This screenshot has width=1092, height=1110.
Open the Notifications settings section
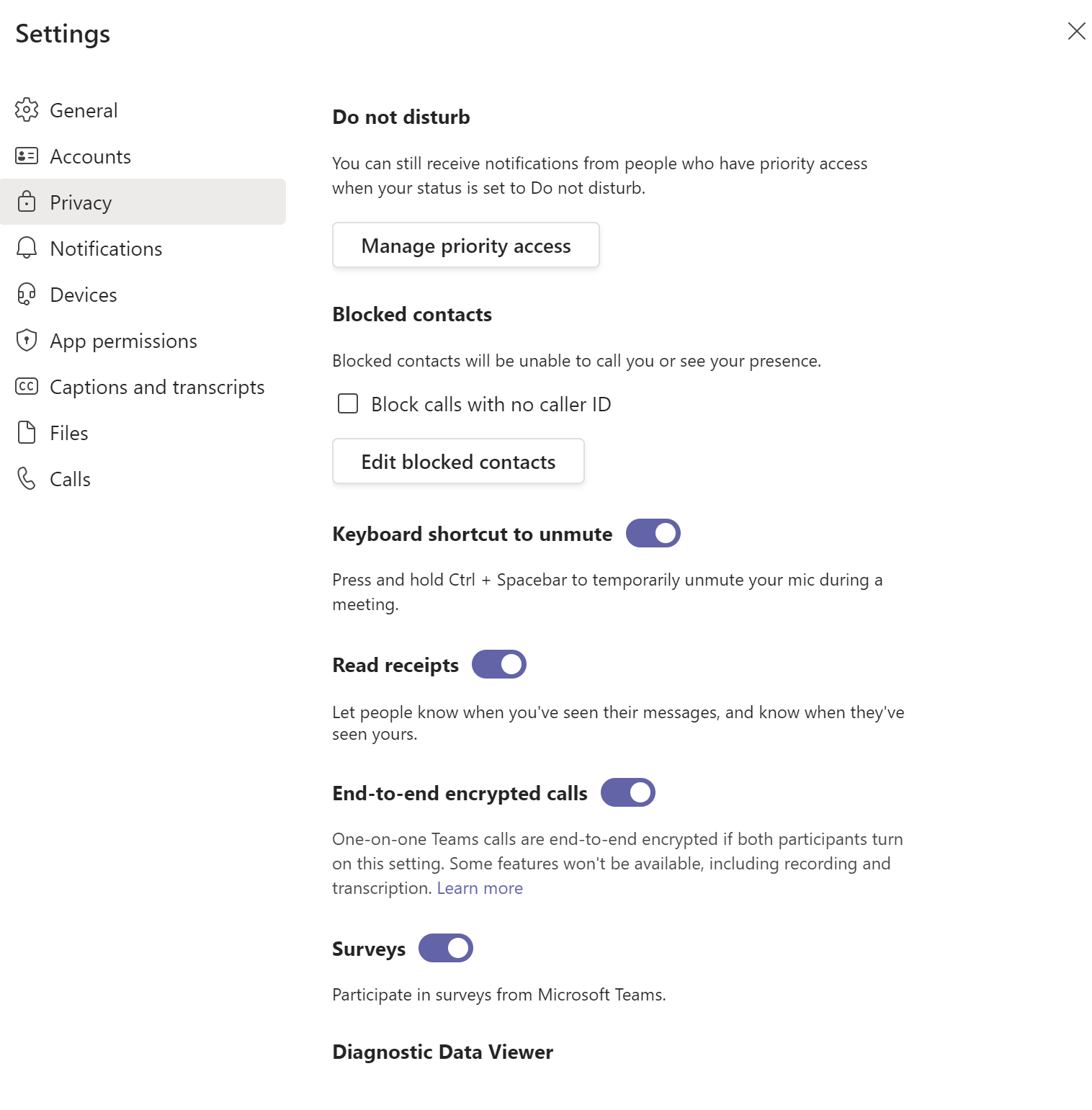coord(106,249)
